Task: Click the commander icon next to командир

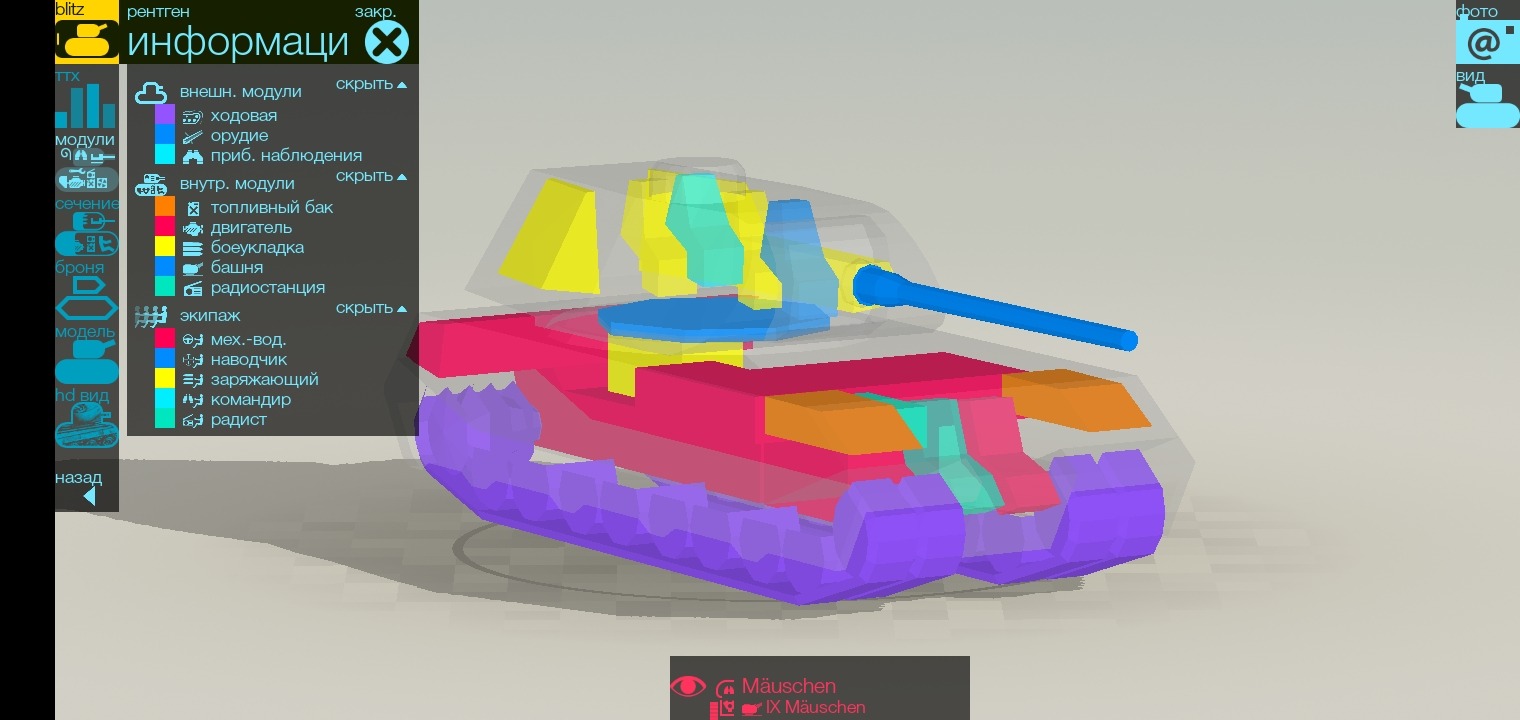Action: click(x=193, y=400)
